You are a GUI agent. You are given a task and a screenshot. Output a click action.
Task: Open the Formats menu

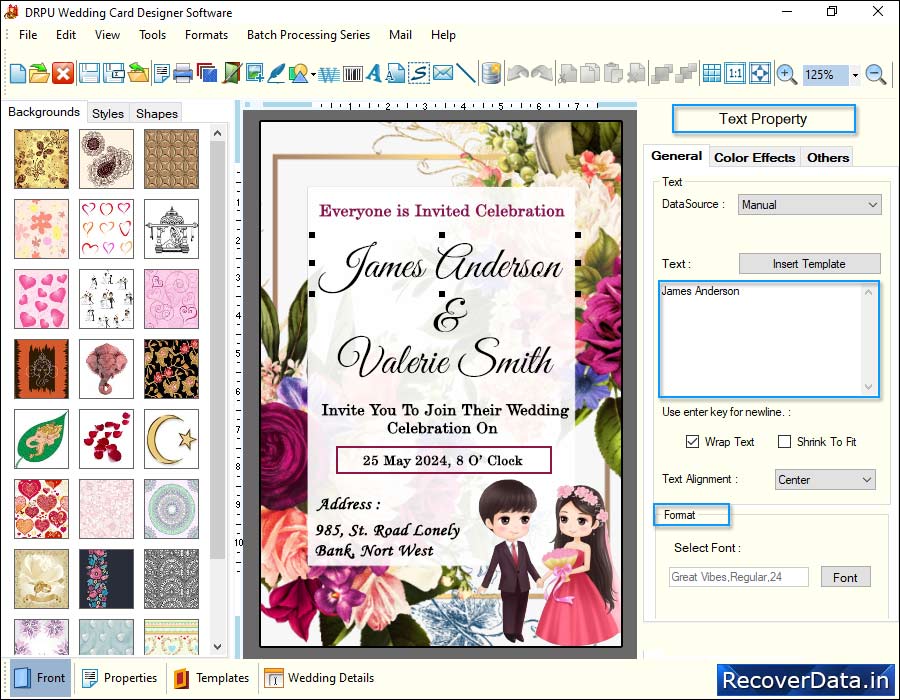tap(207, 35)
